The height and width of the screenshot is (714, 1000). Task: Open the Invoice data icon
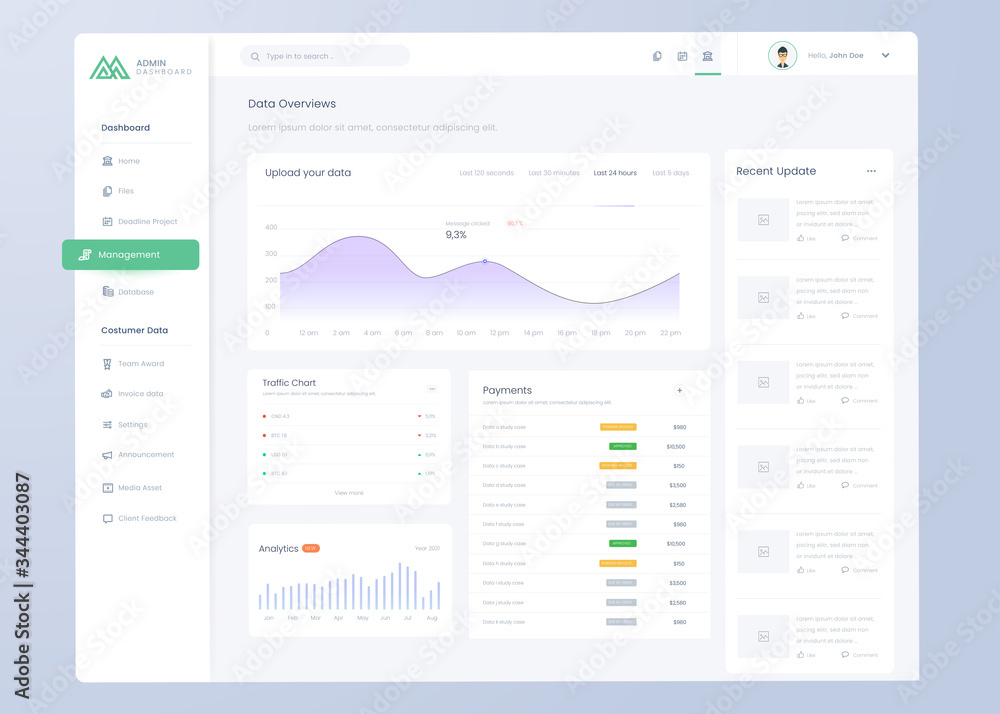click(x=107, y=394)
